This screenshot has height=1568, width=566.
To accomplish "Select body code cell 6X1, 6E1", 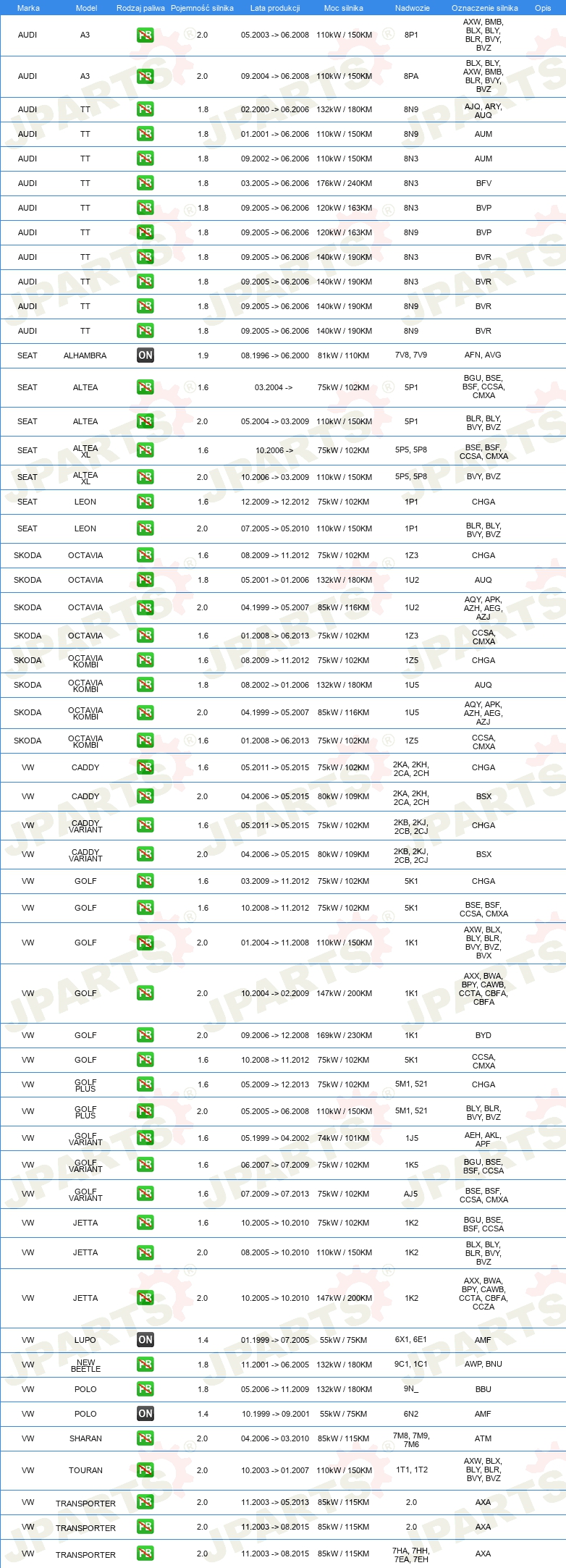I will tap(411, 1339).
